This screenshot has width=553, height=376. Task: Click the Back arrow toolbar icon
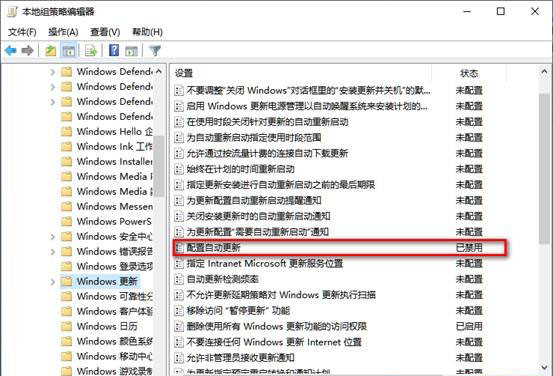11,51
